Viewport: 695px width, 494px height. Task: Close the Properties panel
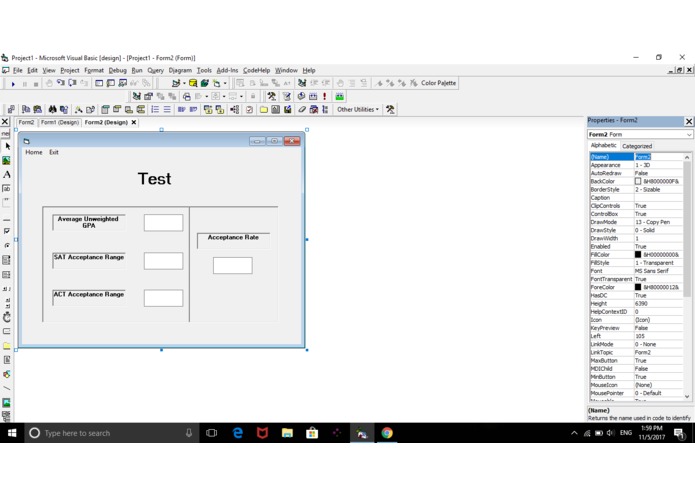(689, 121)
